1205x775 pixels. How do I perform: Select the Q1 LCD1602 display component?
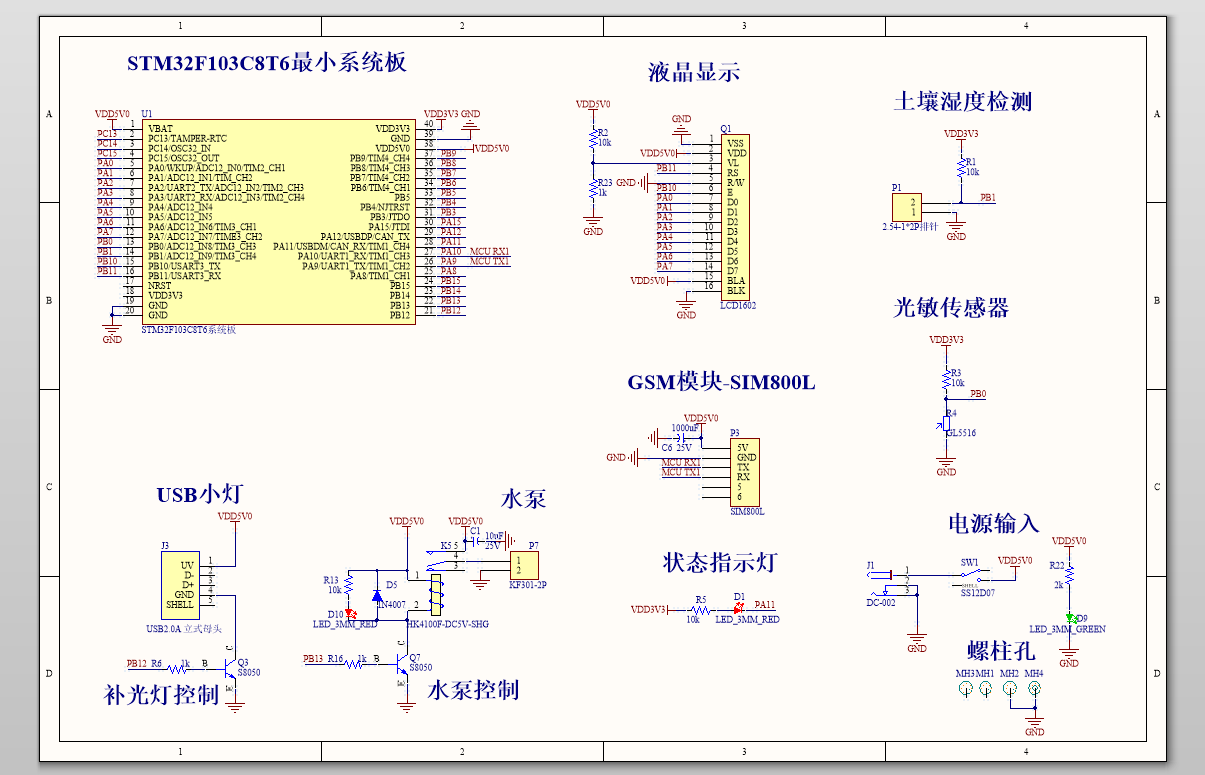click(x=735, y=216)
